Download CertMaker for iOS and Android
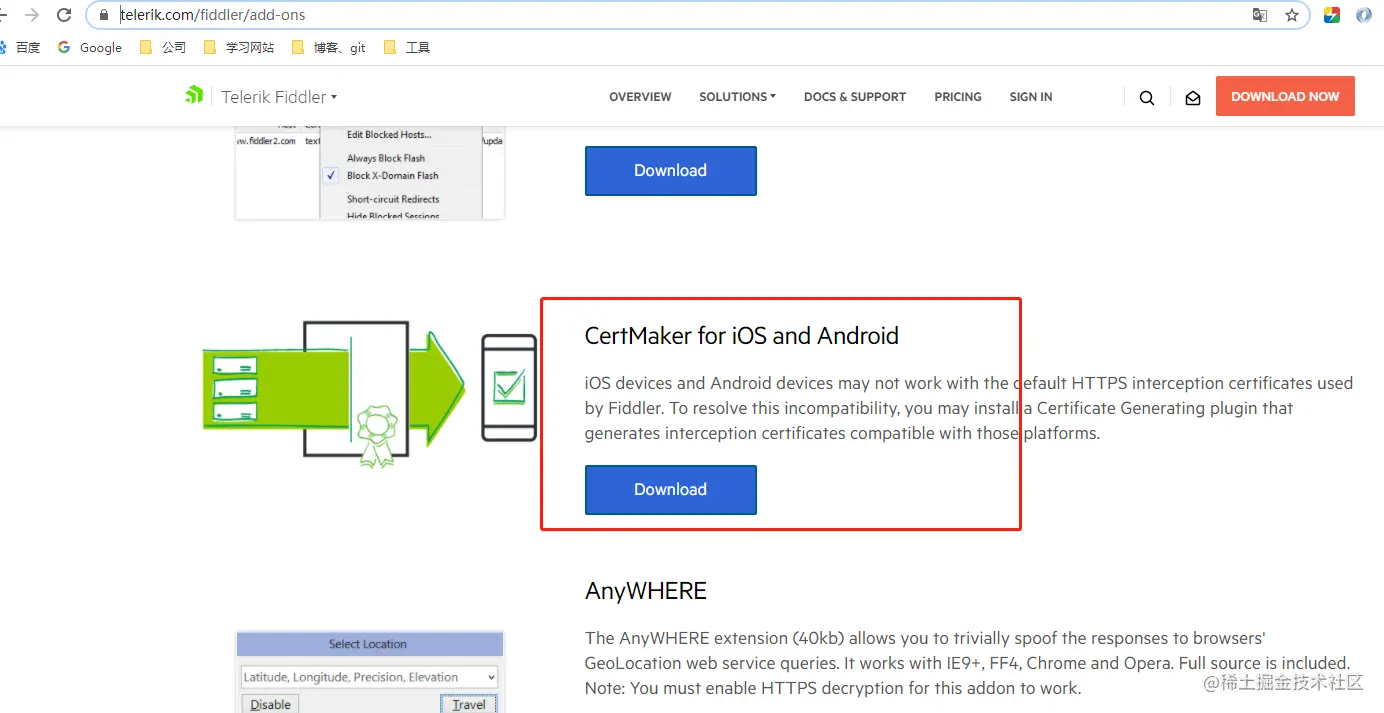The width and height of the screenshot is (1384, 713). pos(670,489)
